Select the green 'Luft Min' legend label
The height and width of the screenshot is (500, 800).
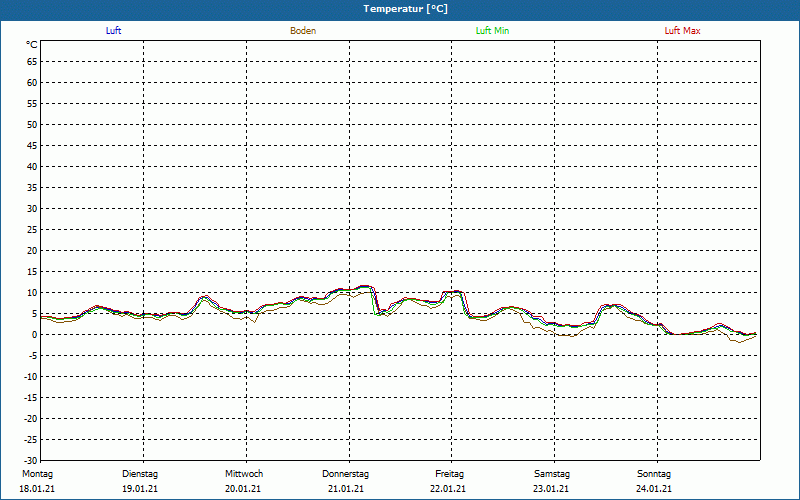click(492, 31)
